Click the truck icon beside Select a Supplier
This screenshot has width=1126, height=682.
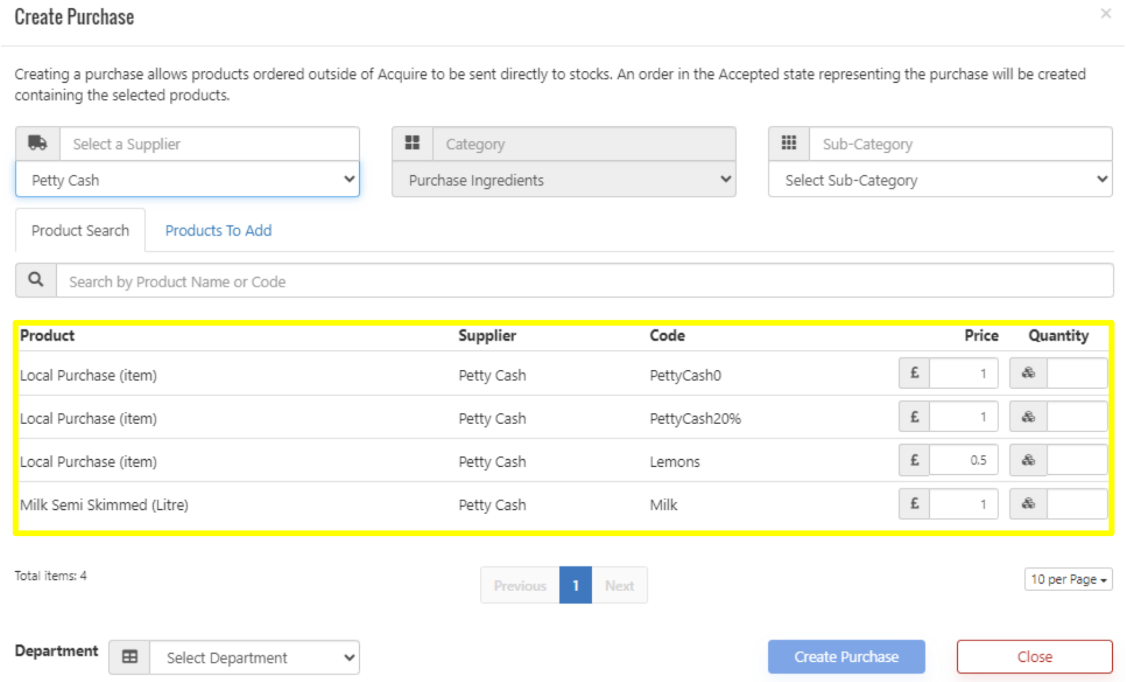(x=38, y=144)
